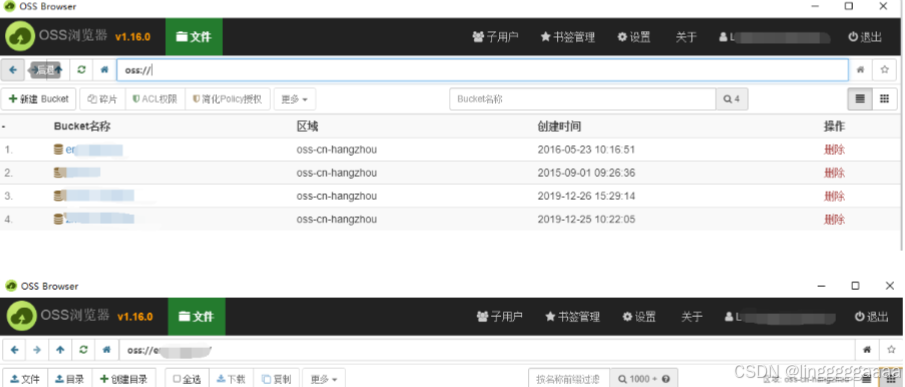Go forward in the bottom window
This screenshot has width=905, height=387.
37,350
